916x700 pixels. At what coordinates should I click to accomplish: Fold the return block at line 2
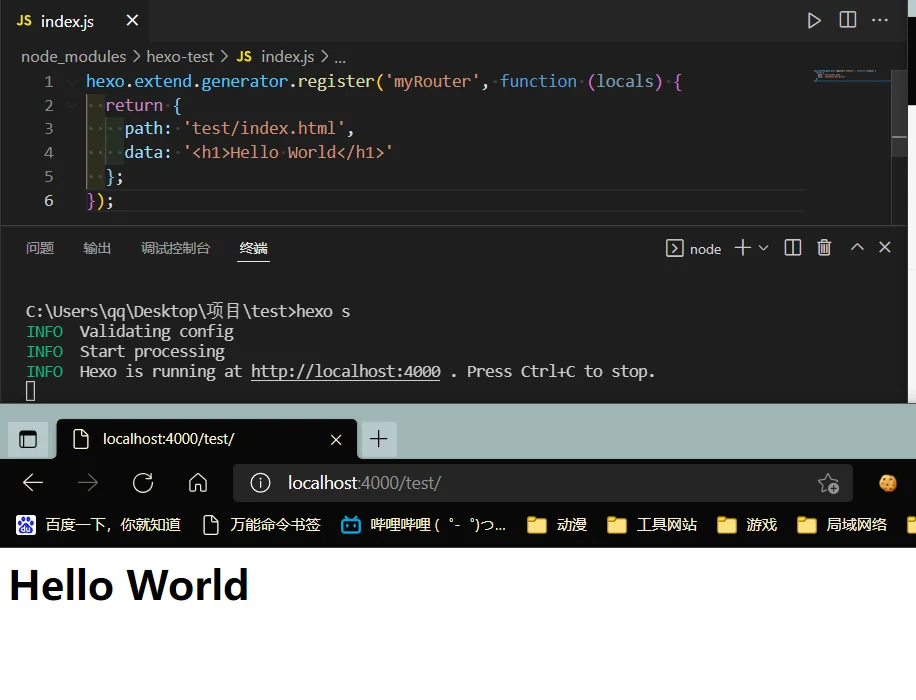[x=72, y=106]
